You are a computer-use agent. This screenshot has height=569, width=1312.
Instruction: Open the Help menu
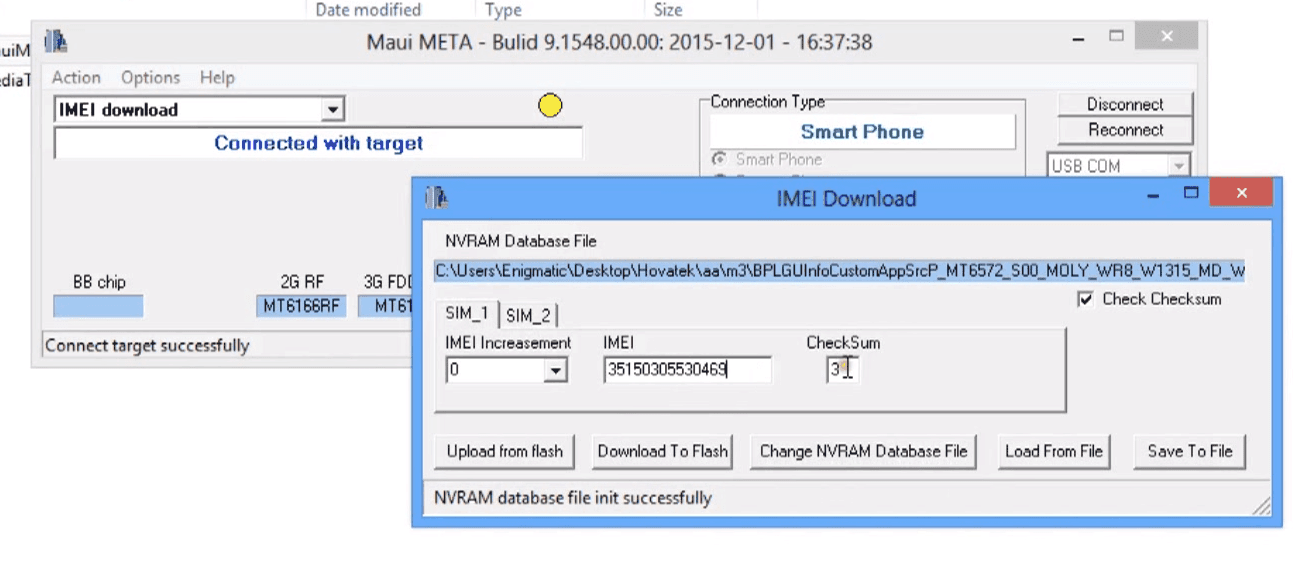coord(217,77)
